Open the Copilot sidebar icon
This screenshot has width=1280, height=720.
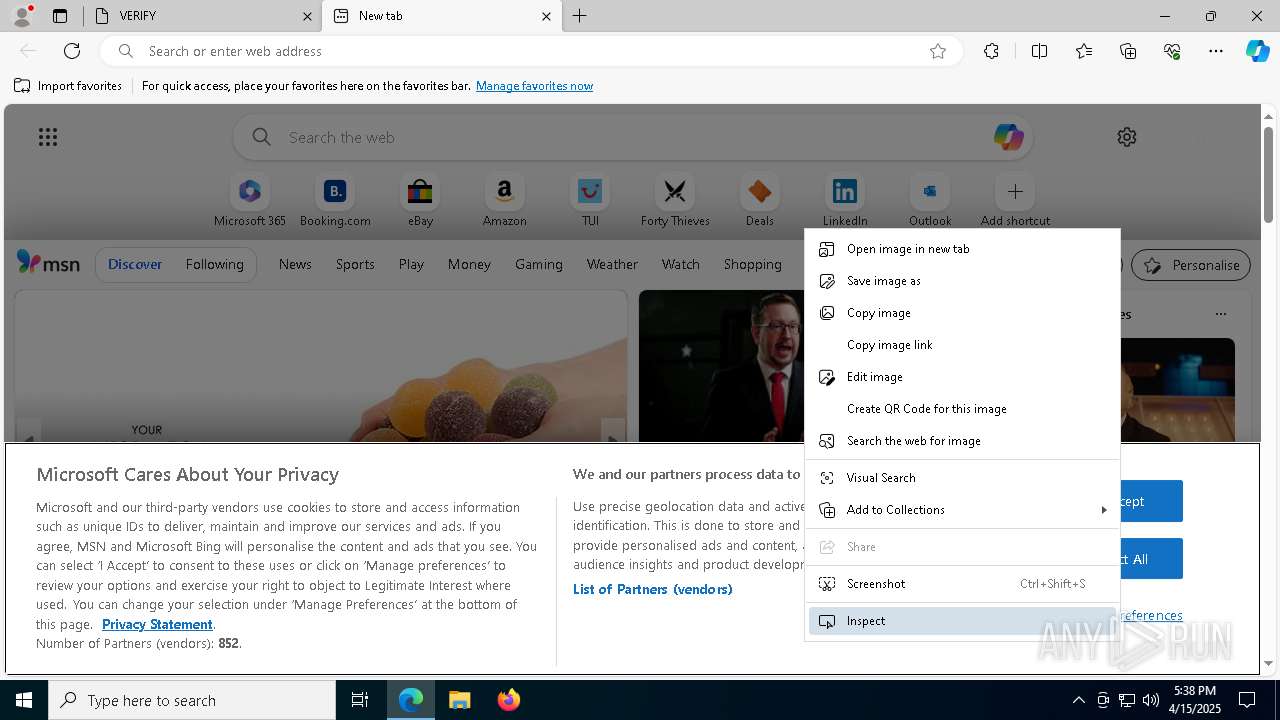tap(1258, 51)
